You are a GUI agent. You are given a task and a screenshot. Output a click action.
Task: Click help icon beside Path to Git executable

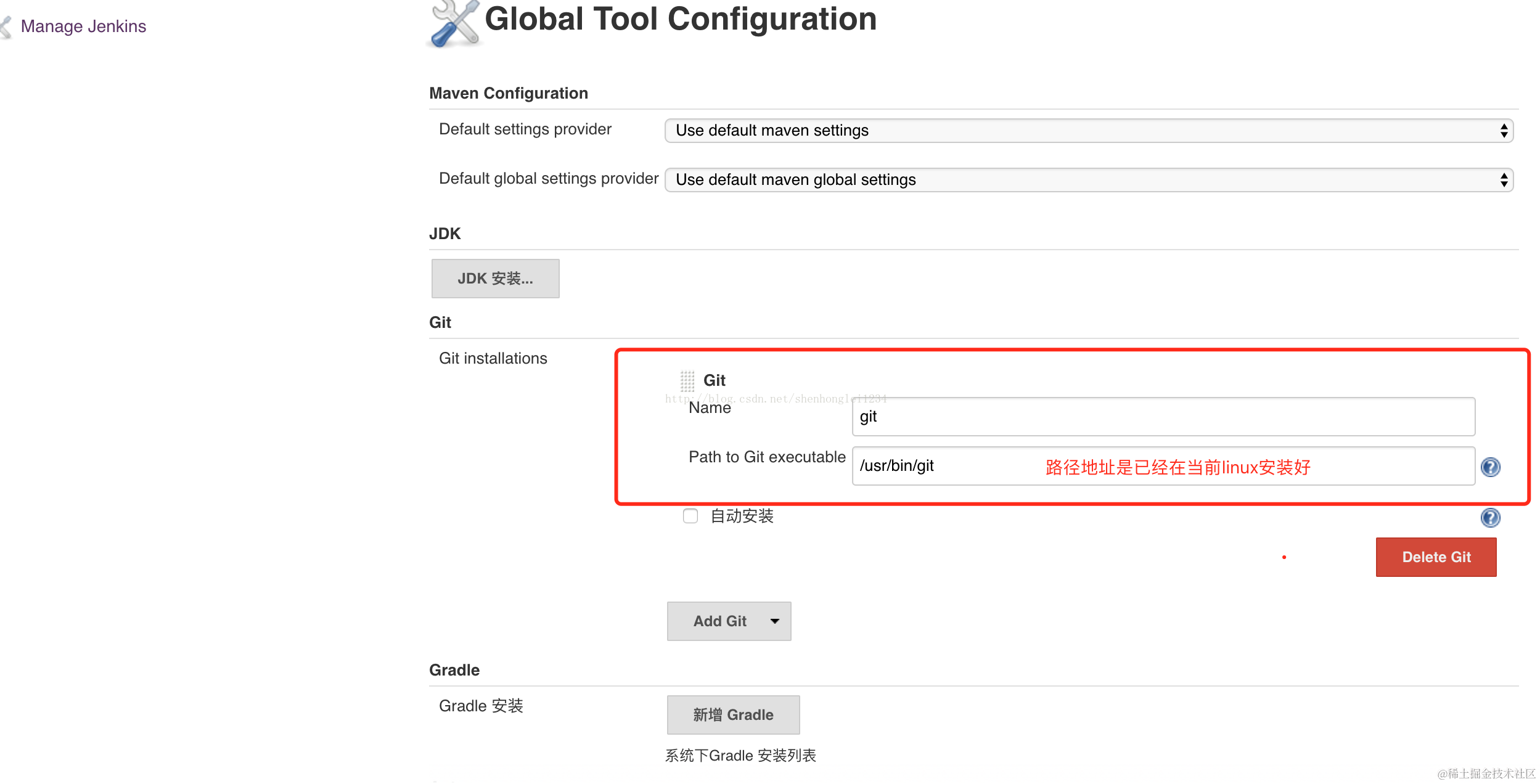coord(1490,467)
